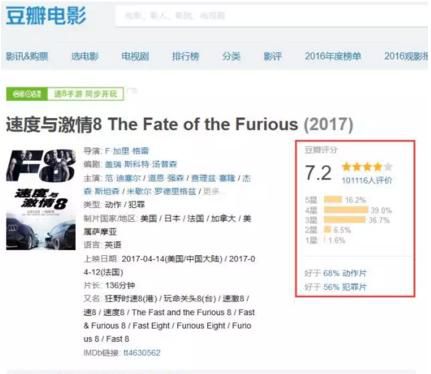The image size is (431, 374).
Task: Open the 影评 reviews tab
Action: click(273, 56)
